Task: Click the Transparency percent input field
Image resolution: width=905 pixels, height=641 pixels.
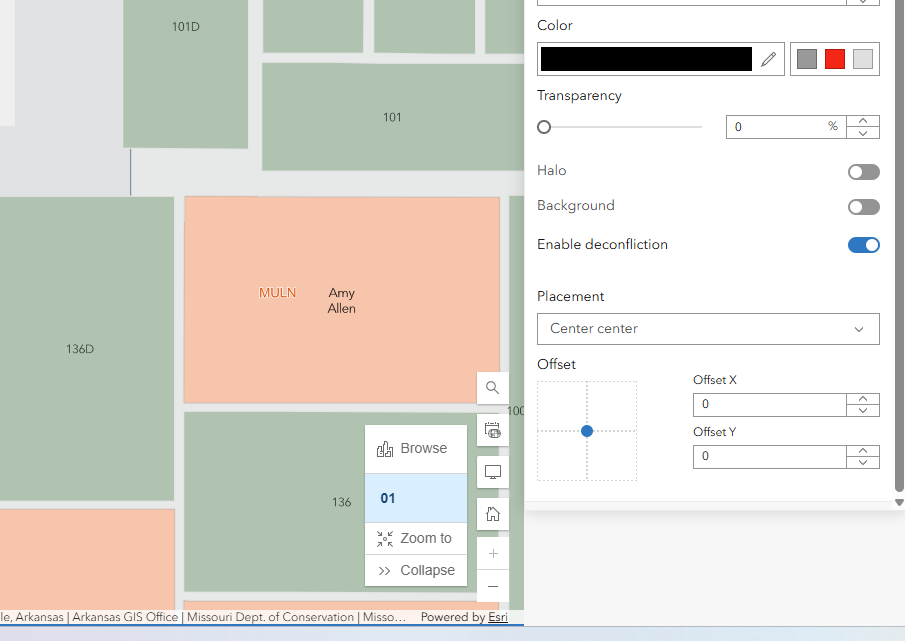Action: [786, 127]
